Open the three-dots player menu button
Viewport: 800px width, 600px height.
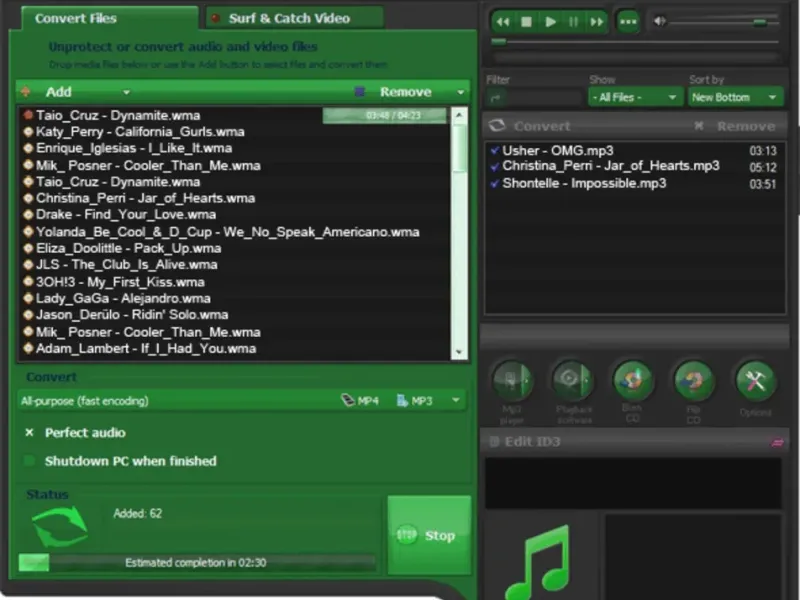coord(628,22)
